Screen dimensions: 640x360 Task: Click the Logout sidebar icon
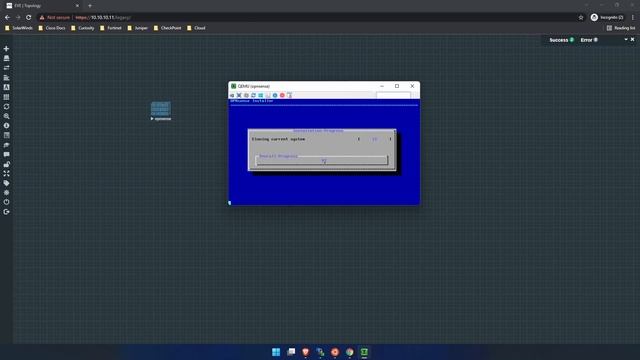[6, 212]
